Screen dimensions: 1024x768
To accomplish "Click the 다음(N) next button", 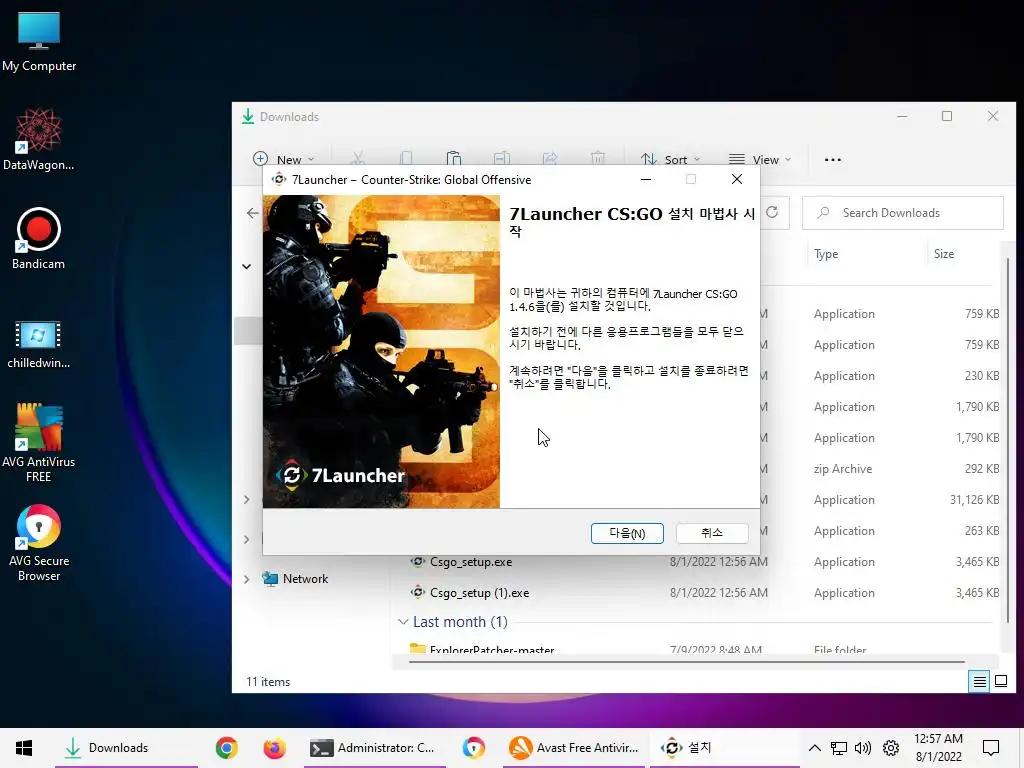I will click(627, 533).
